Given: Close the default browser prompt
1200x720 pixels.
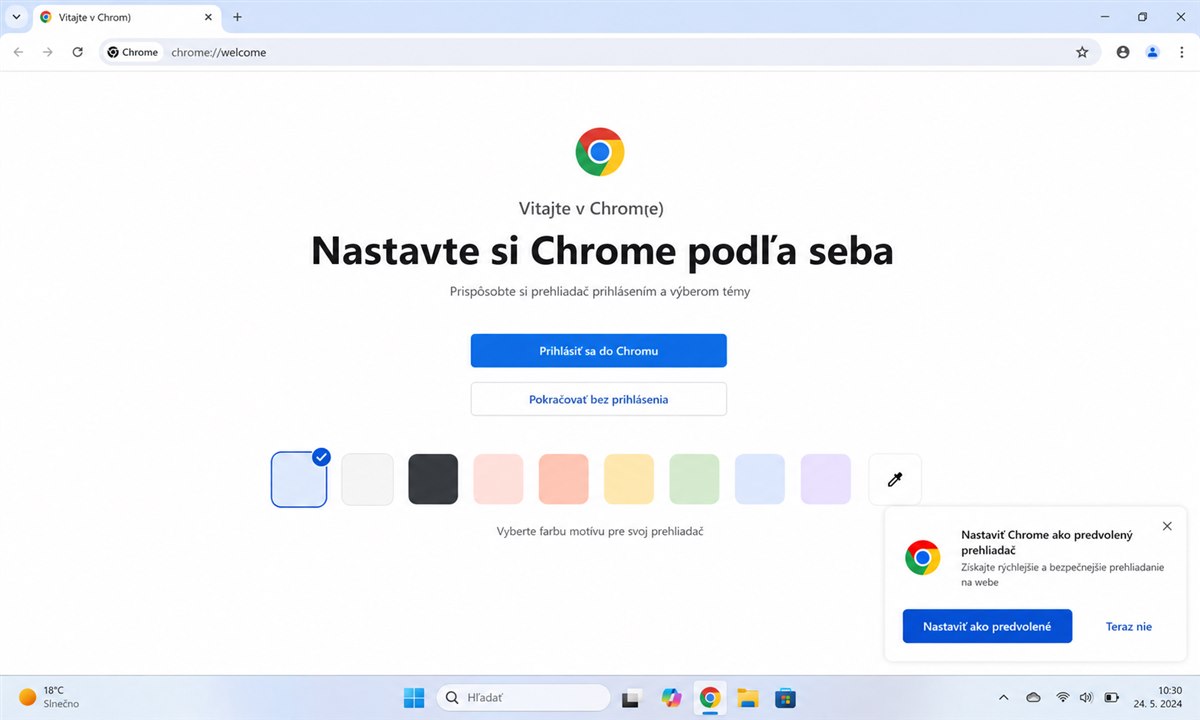Looking at the screenshot, I should [x=1167, y=526].
